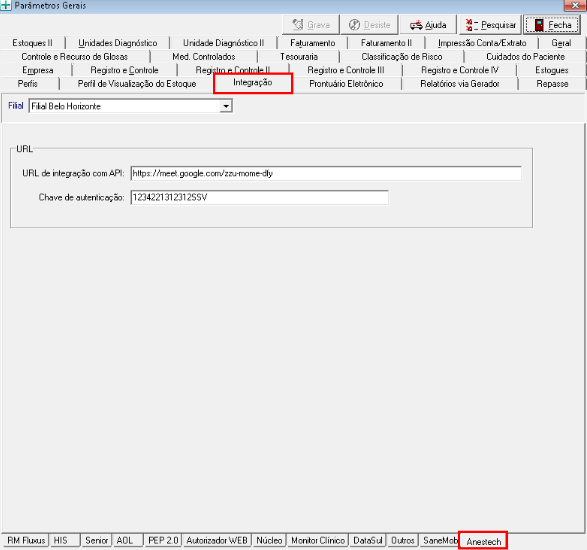
Task: Open the Unidades Diagnóstico tab
Action: coord(118,43)
